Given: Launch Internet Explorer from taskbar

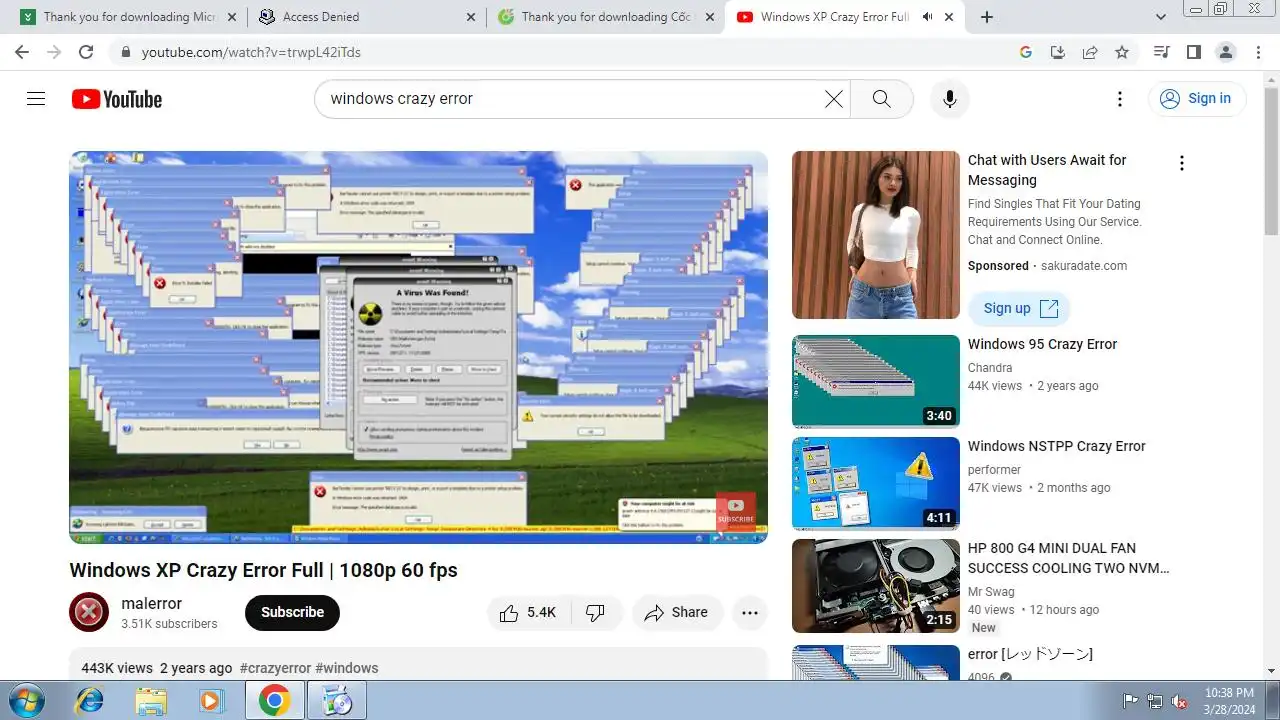Looking at the screenshot, I should click(89, 700).
